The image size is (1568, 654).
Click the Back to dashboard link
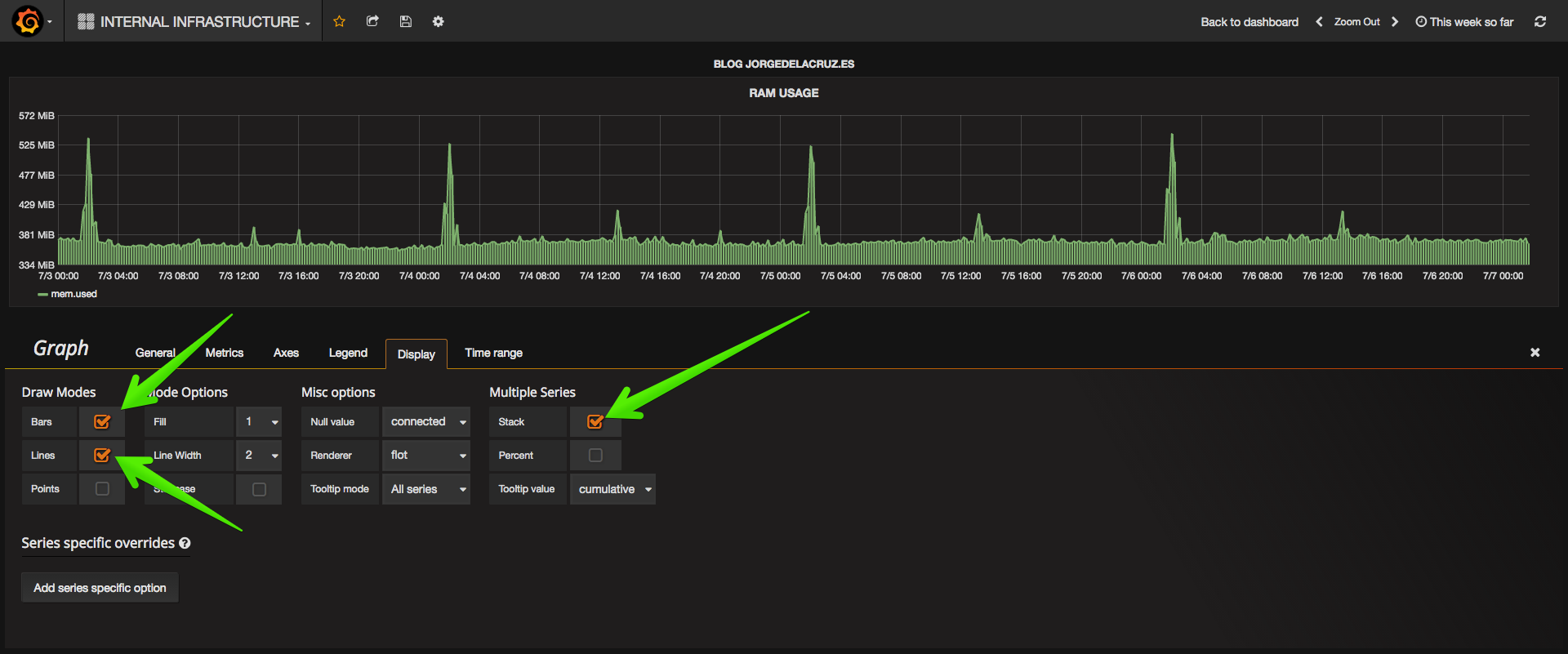[x=1249, y=22]
